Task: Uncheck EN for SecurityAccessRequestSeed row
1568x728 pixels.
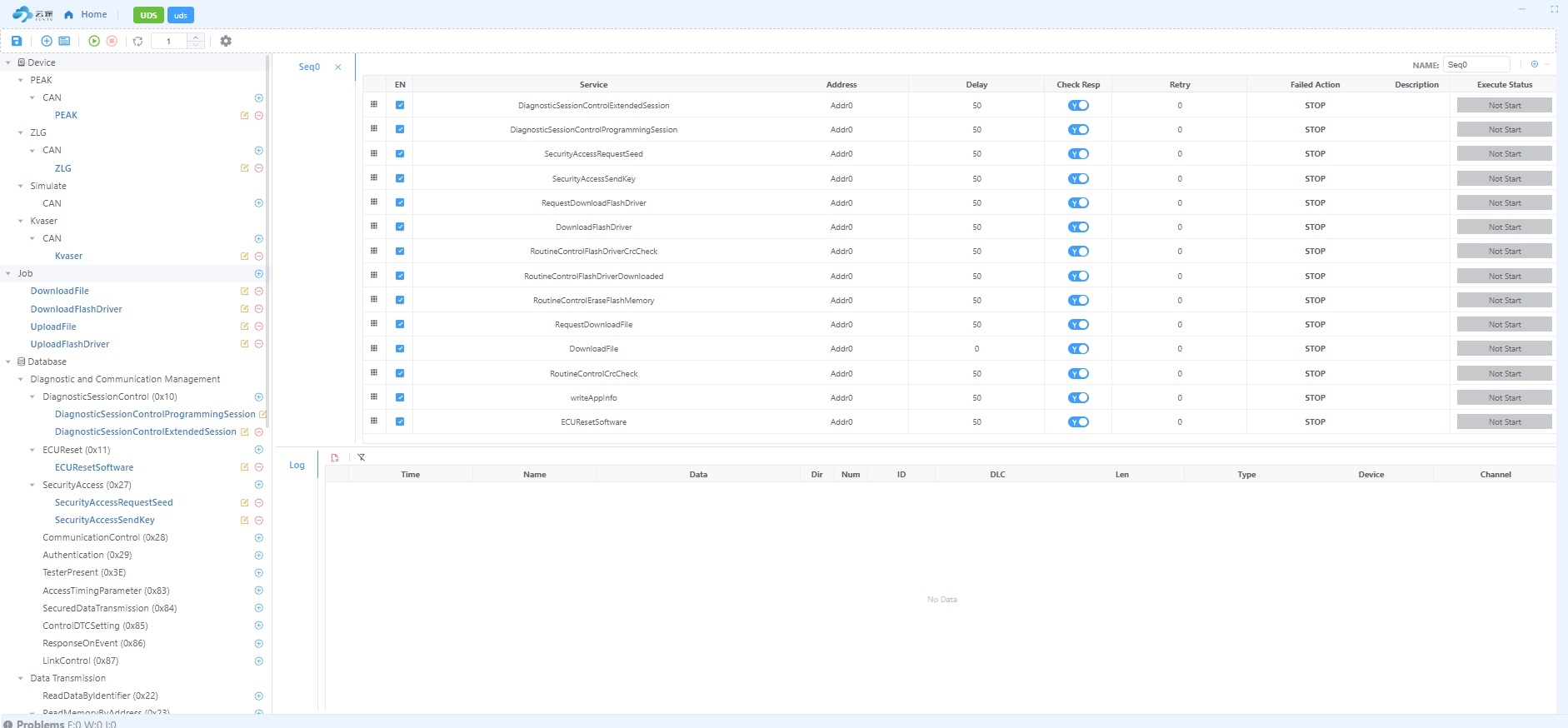Action: [x=400, y=154]
